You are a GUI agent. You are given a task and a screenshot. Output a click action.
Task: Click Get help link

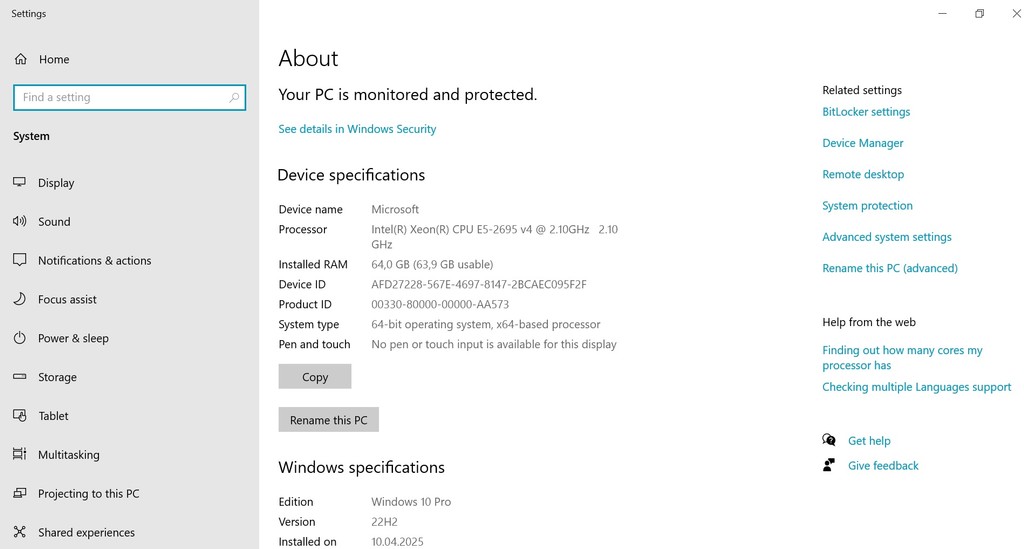[869, 441]
